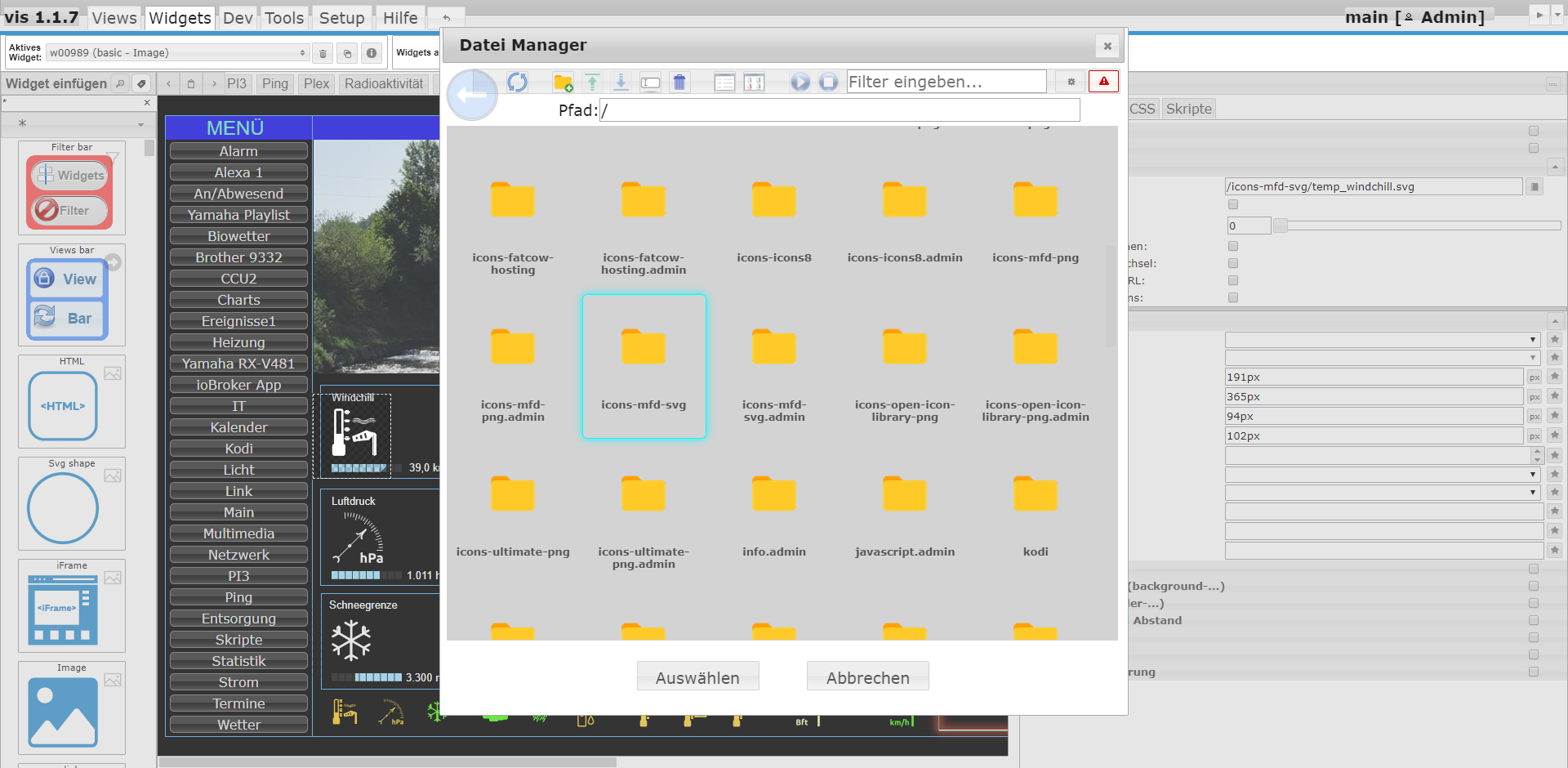Screen dimensions: 1568x768
Task: Open the widget set filter dropdown in the palette
Action: tap(78, 124)
